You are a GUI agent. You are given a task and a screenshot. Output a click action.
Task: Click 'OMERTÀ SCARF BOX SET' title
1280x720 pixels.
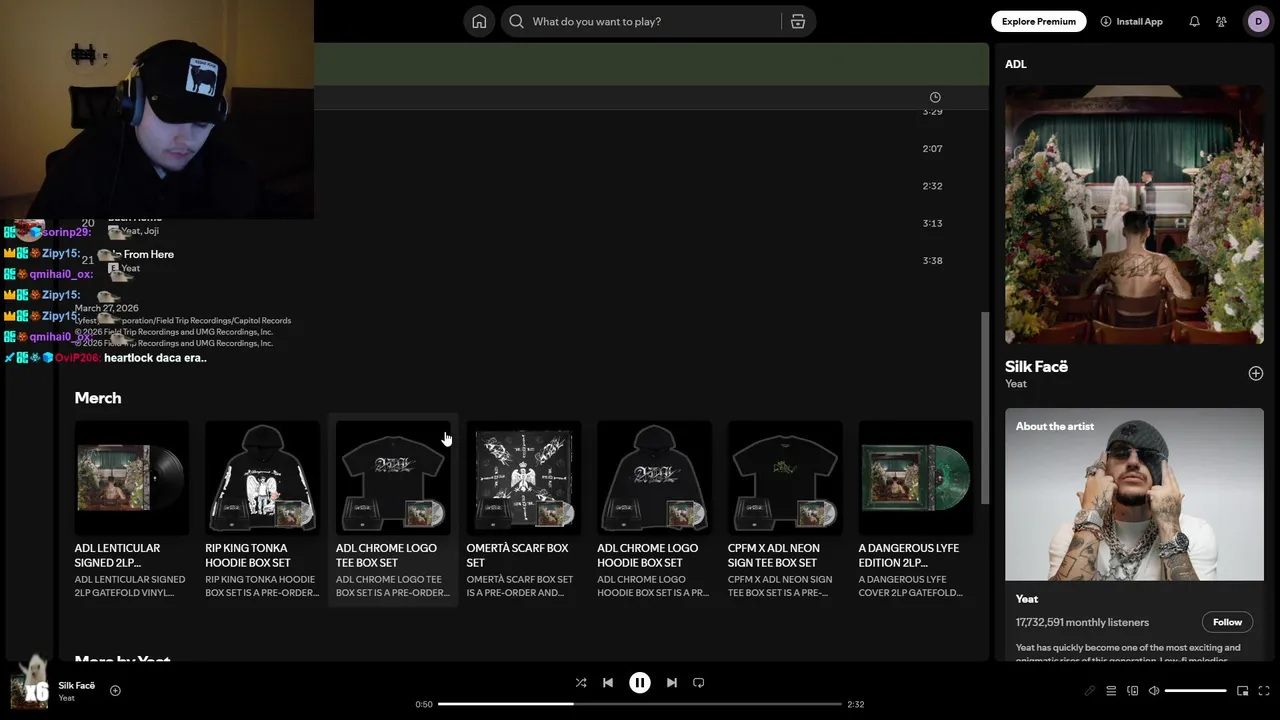pos(517,555)
